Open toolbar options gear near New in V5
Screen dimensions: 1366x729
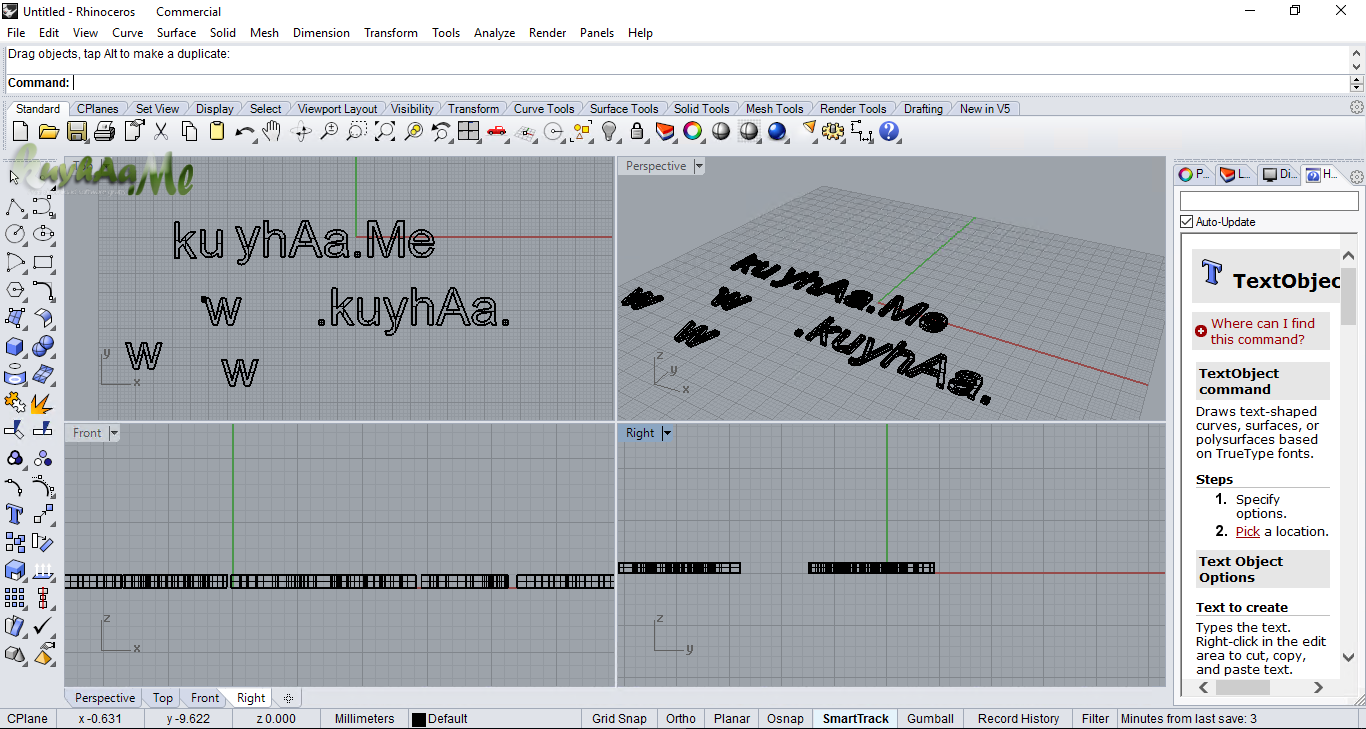1357,107
